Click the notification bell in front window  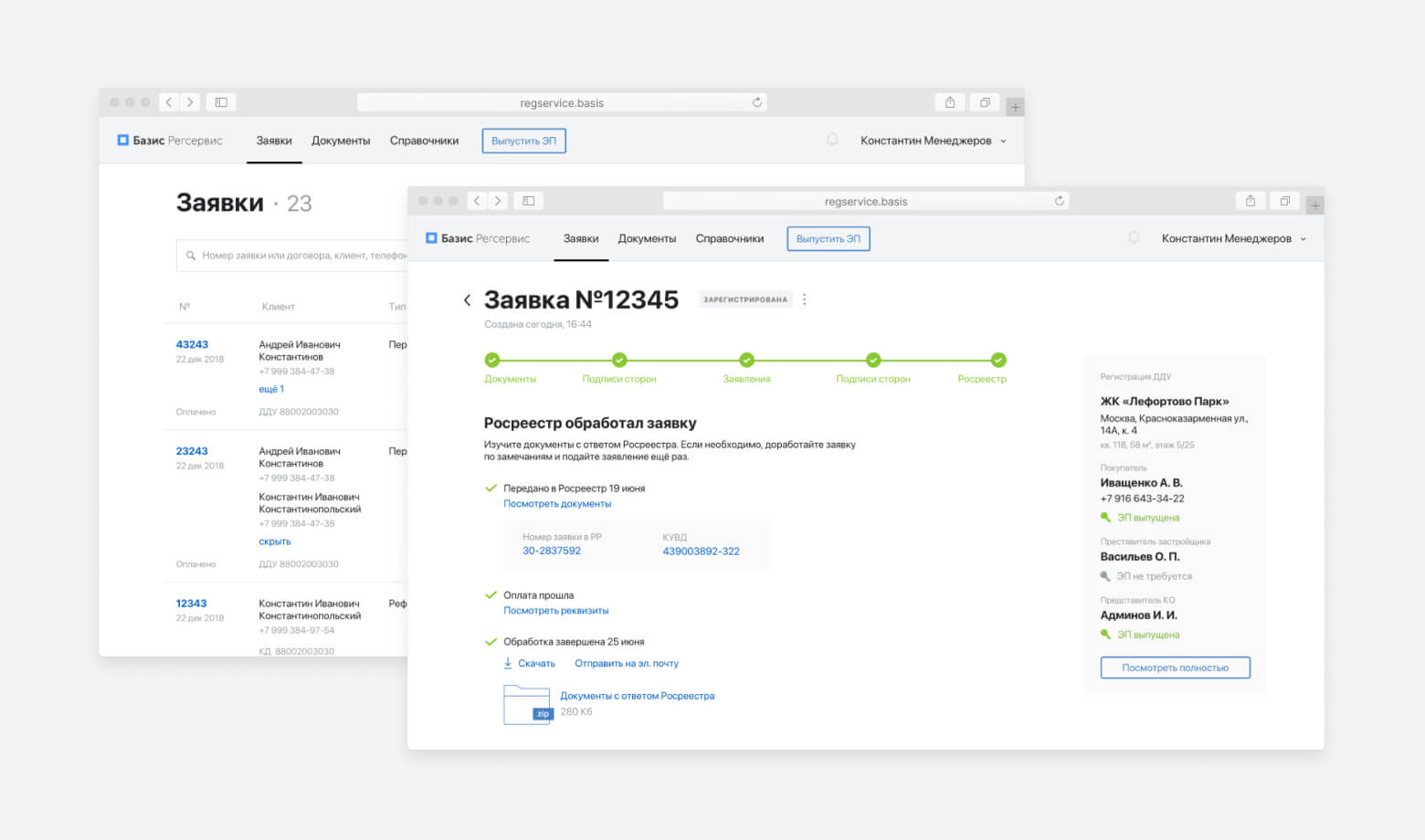[1134, 238]
